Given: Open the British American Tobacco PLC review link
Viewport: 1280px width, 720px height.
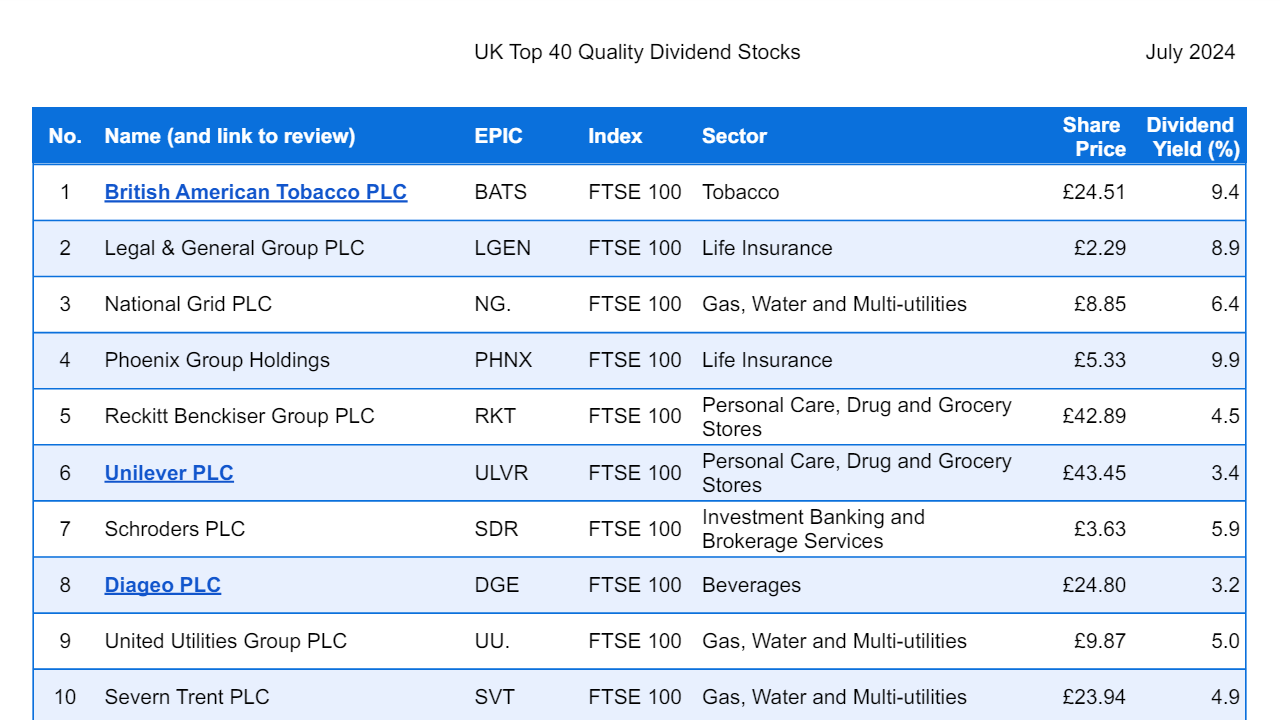Looking at the screenshot, I should (x=256, y=192).
